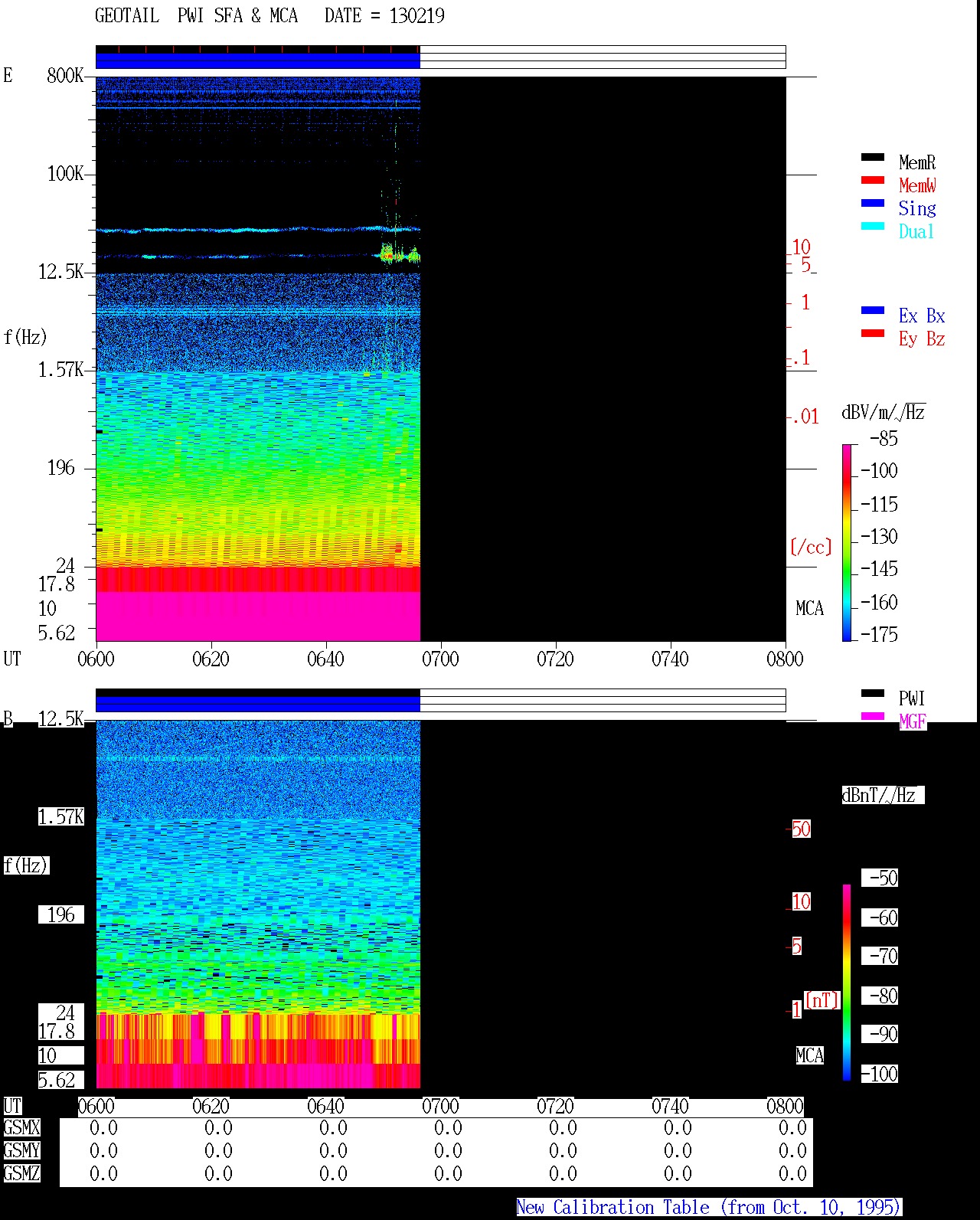Click the Ex Bx legend label
Screen dimensions: 980x1220
[x=922, y=316]
